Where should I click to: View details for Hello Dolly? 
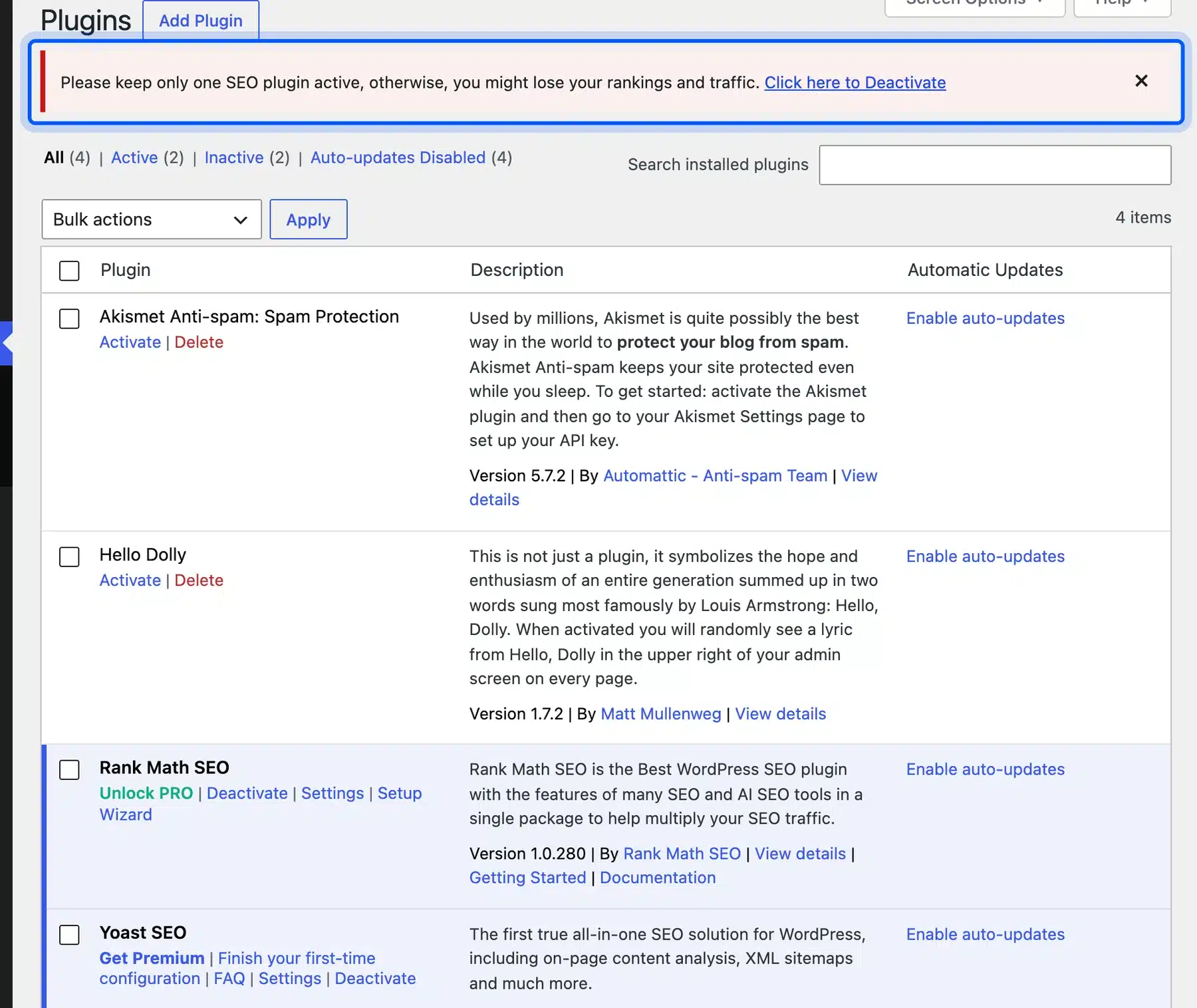[x=781, y=713]
